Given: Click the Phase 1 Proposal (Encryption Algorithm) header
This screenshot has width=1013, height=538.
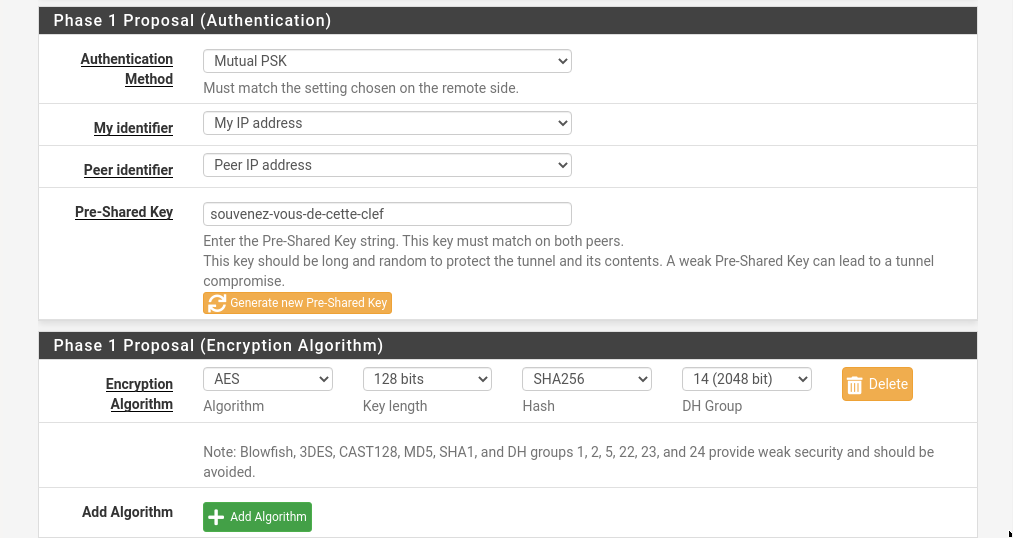Looking at the screenshot, I should pyautogui.click(x=218, y=345).
